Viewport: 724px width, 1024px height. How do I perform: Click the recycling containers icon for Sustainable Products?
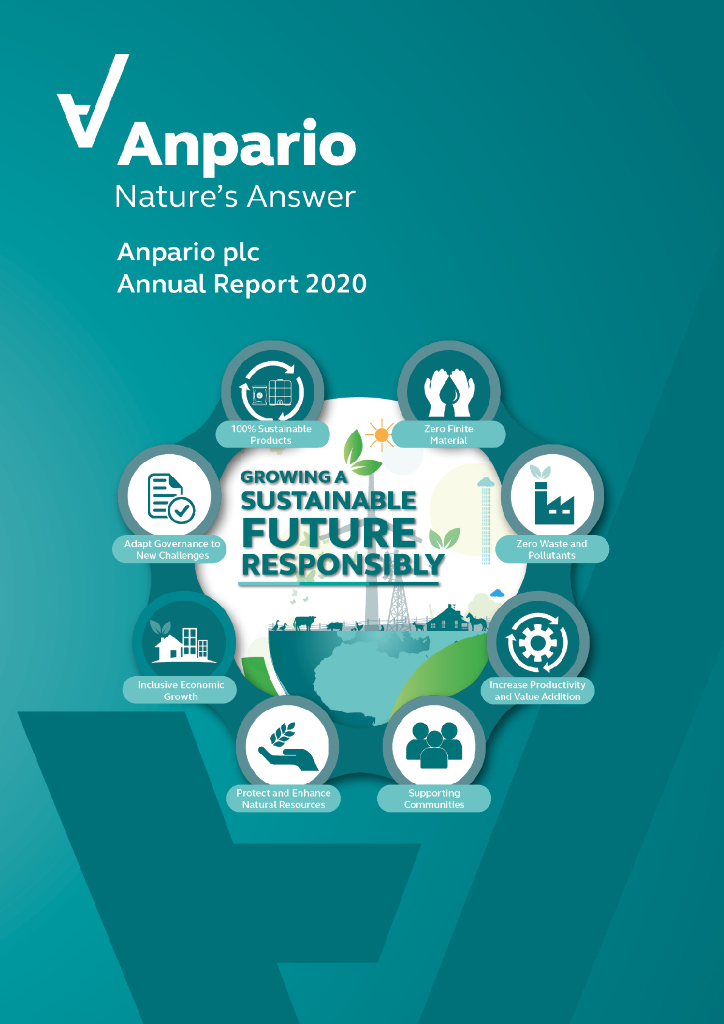coord(272,392)
